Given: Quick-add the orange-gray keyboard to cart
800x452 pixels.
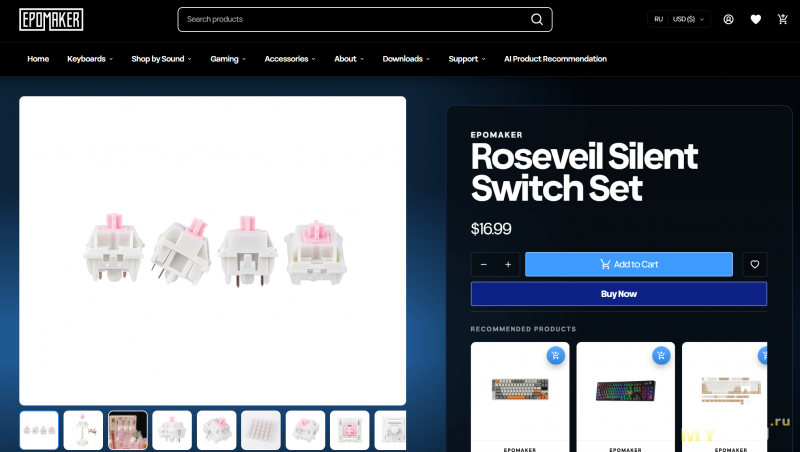Looking at the screenshot, I should click(x=556, y=355).
